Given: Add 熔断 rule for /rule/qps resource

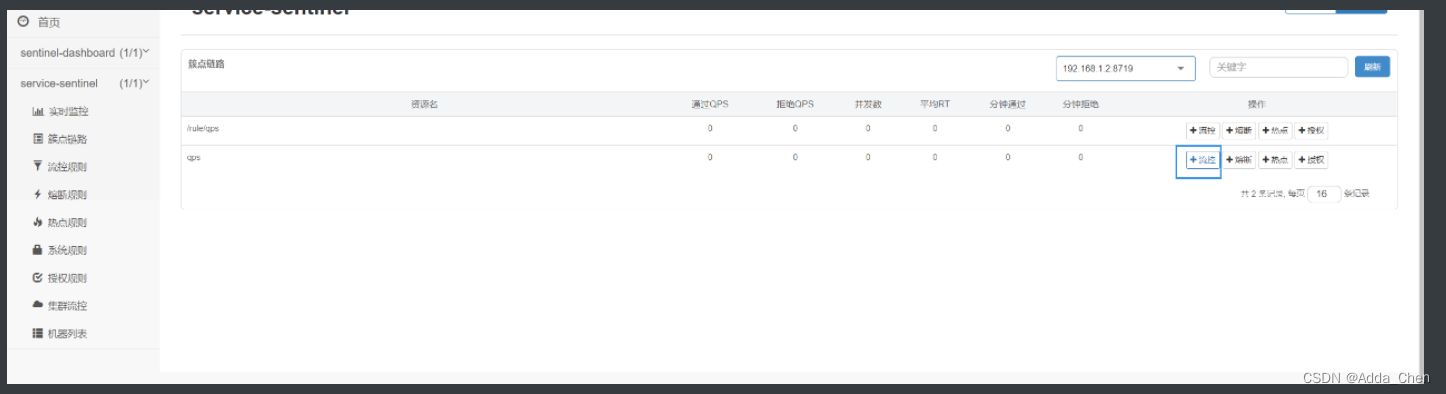Looking at the screenshot, I should point(1238,131).
